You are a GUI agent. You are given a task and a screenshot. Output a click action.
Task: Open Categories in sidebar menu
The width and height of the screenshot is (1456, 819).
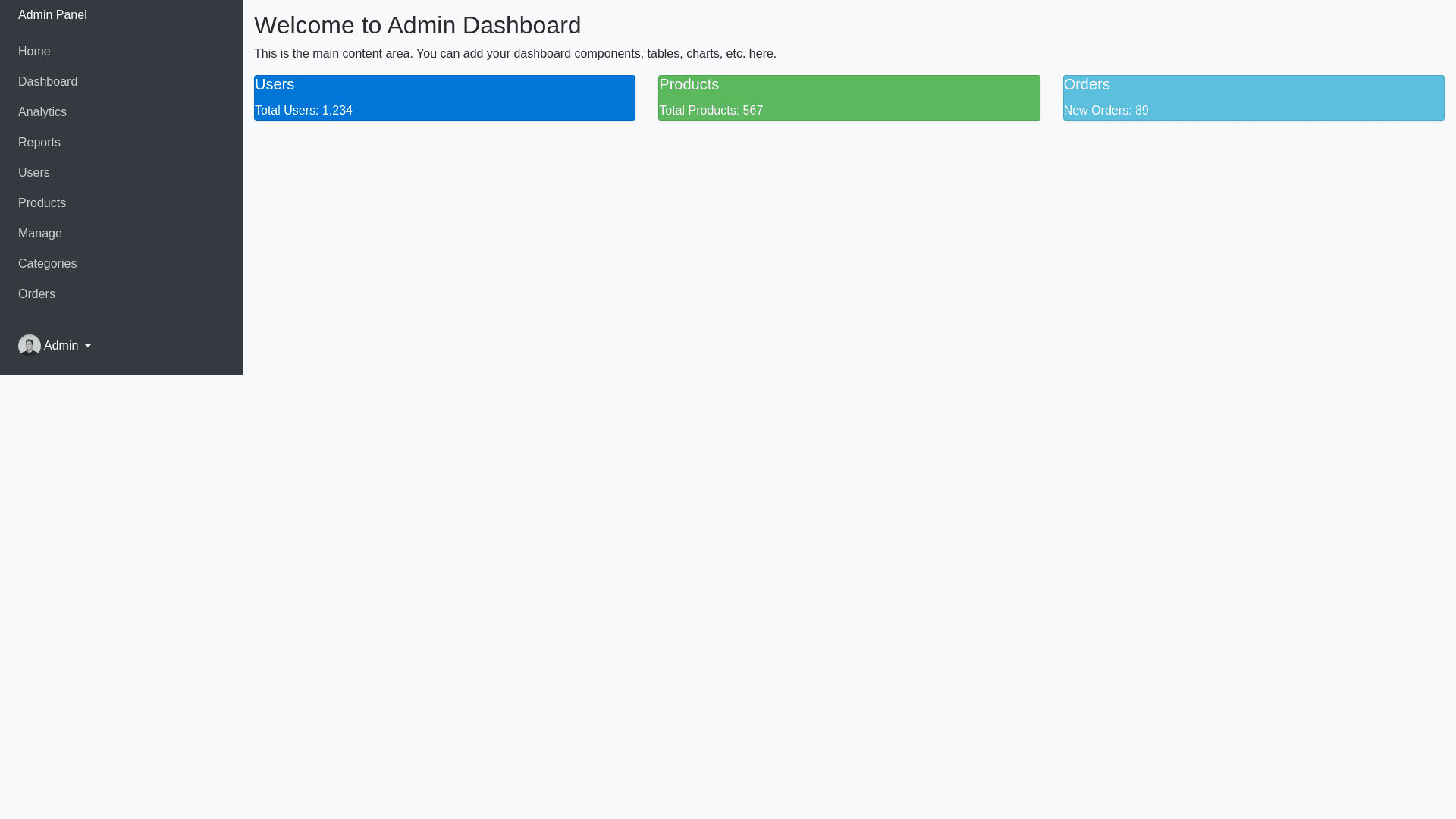tap(47, 264)
